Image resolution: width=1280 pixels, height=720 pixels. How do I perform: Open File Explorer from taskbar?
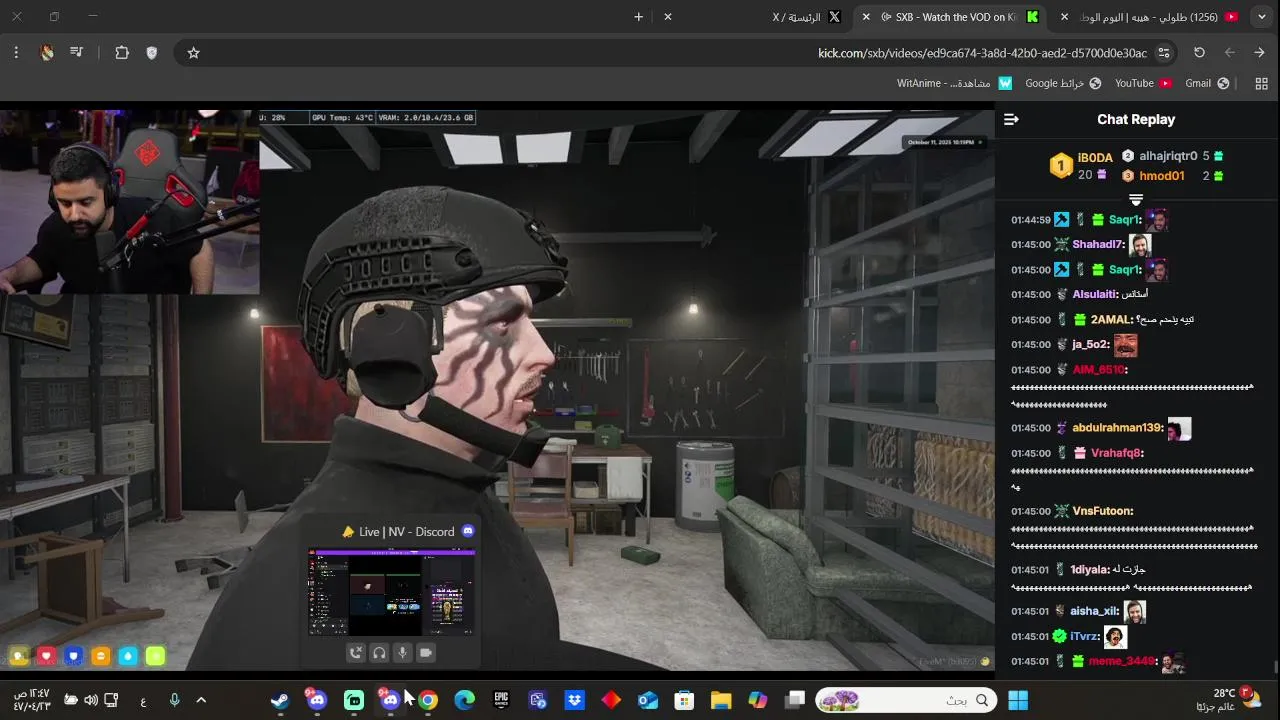(721, 700)
